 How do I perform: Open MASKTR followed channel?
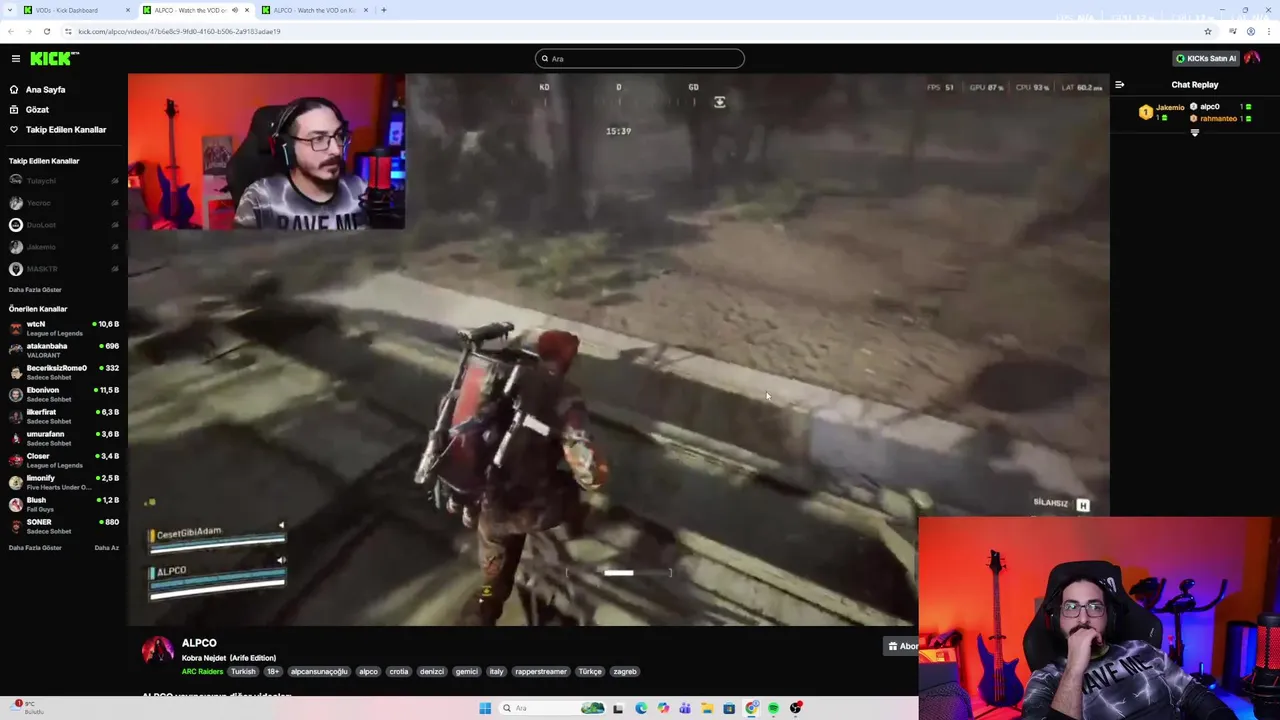click(64, 269)
